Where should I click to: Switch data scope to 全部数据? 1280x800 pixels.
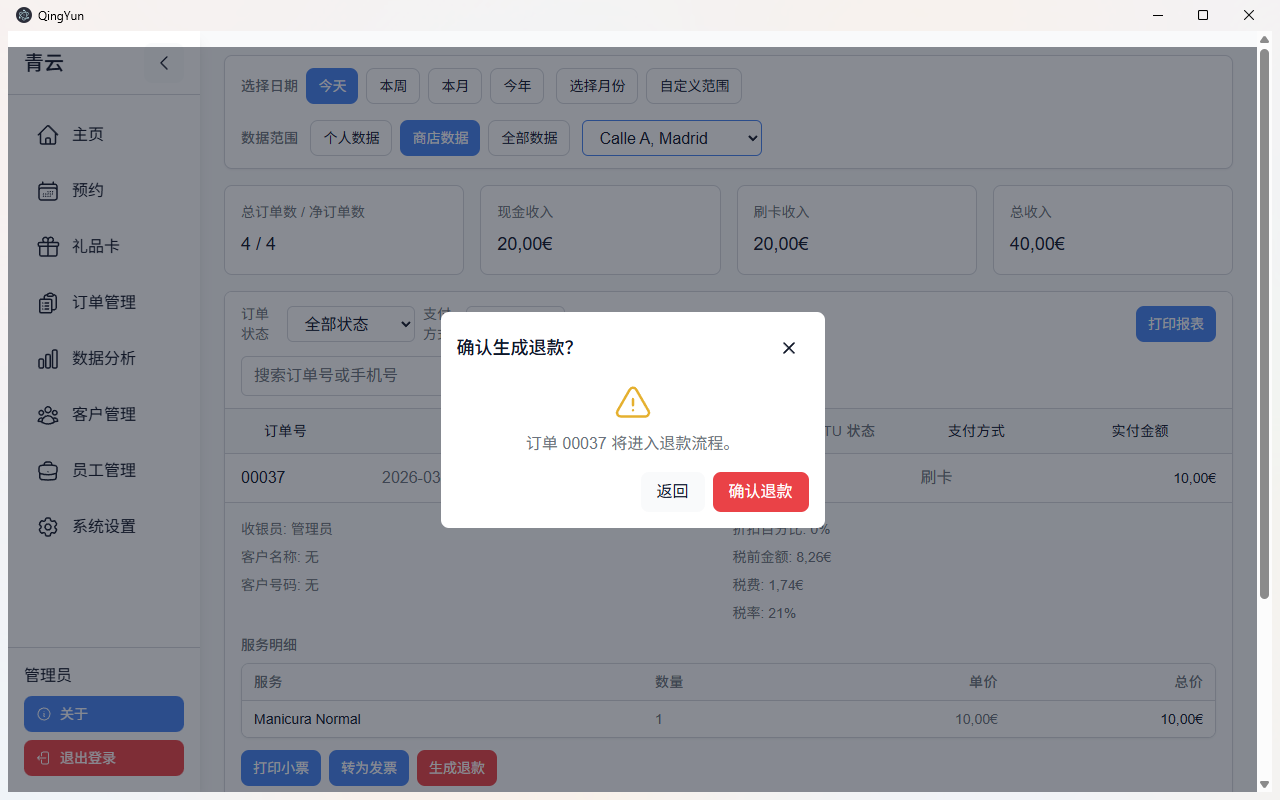pyautogui.click(x=529, y=138)
